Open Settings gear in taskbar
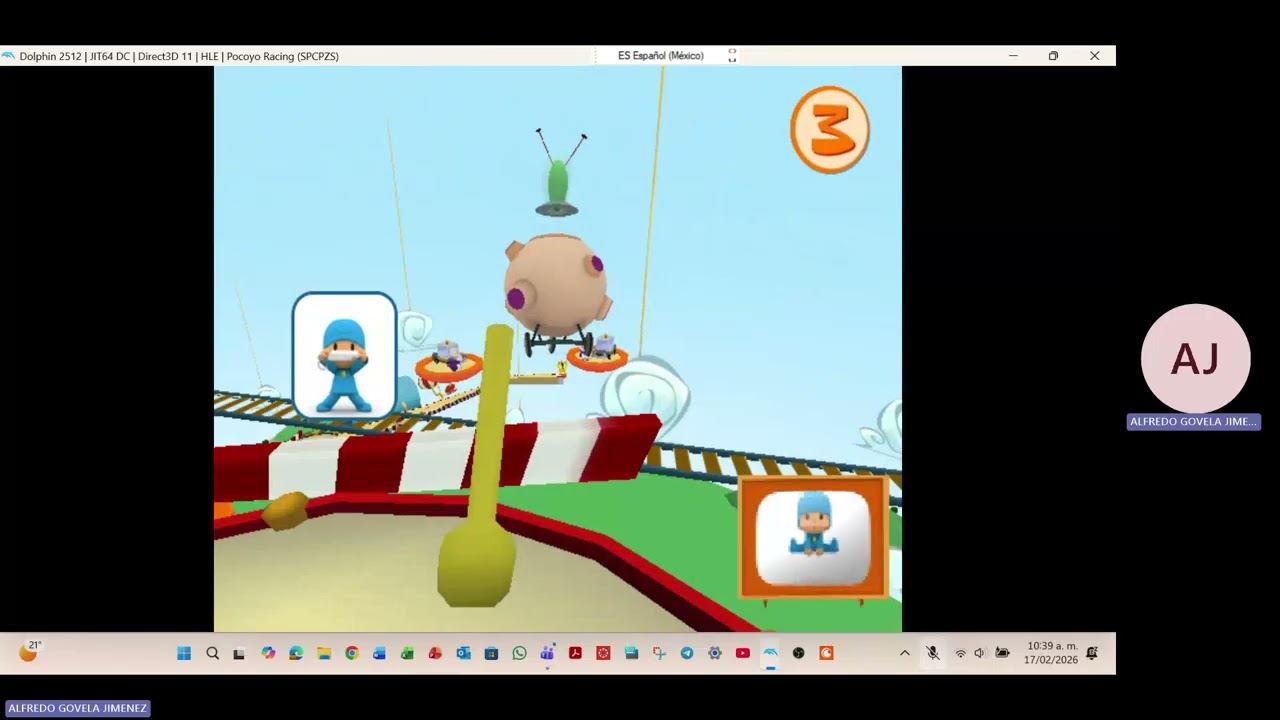1280x720 pixels. tap(715, 653)
